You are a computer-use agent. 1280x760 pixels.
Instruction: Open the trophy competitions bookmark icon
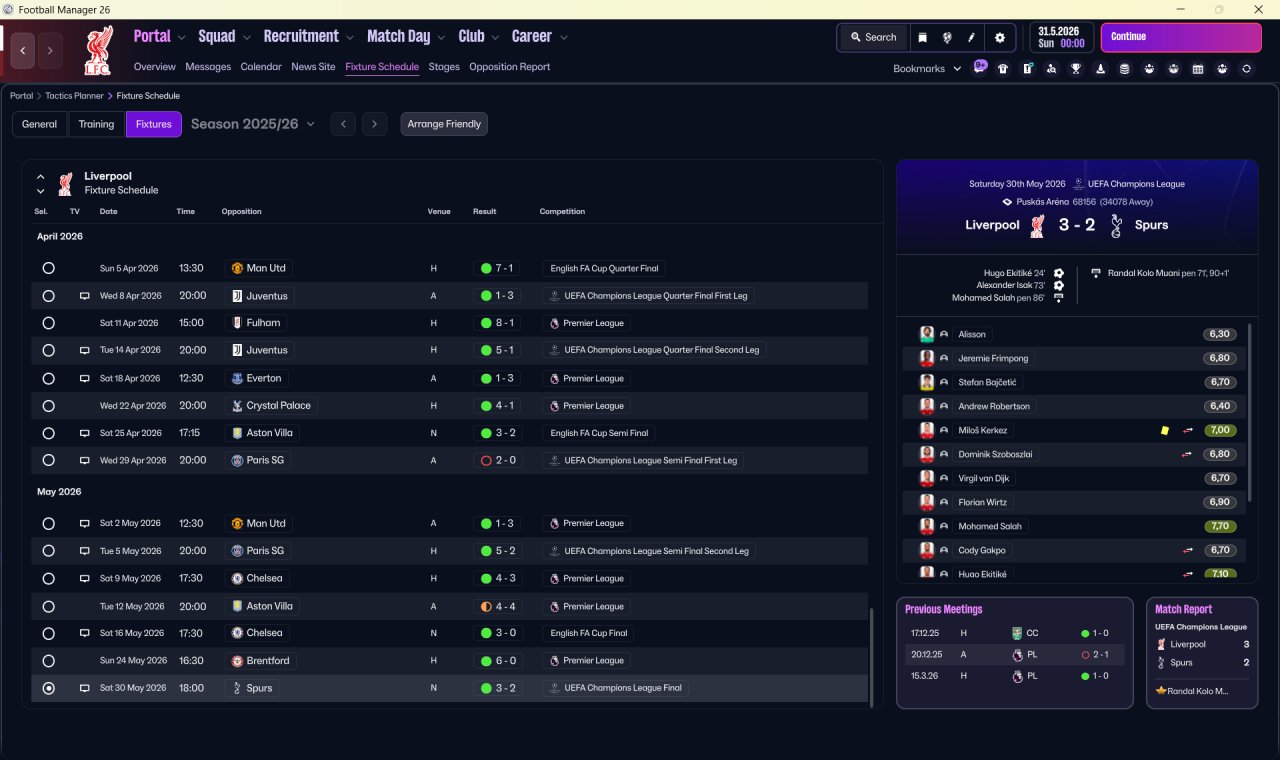click(x=1076, y=69)
